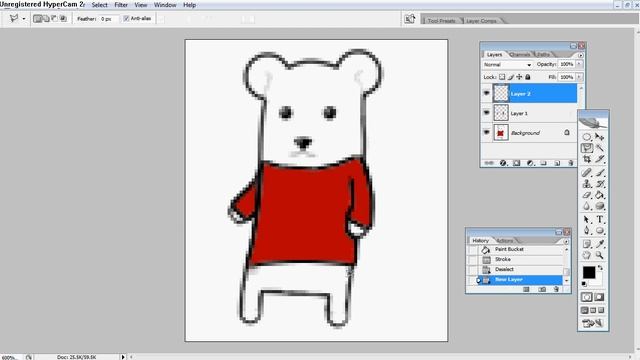Delete current state in History panel
The image size is (640, 360).
[556, 289]
